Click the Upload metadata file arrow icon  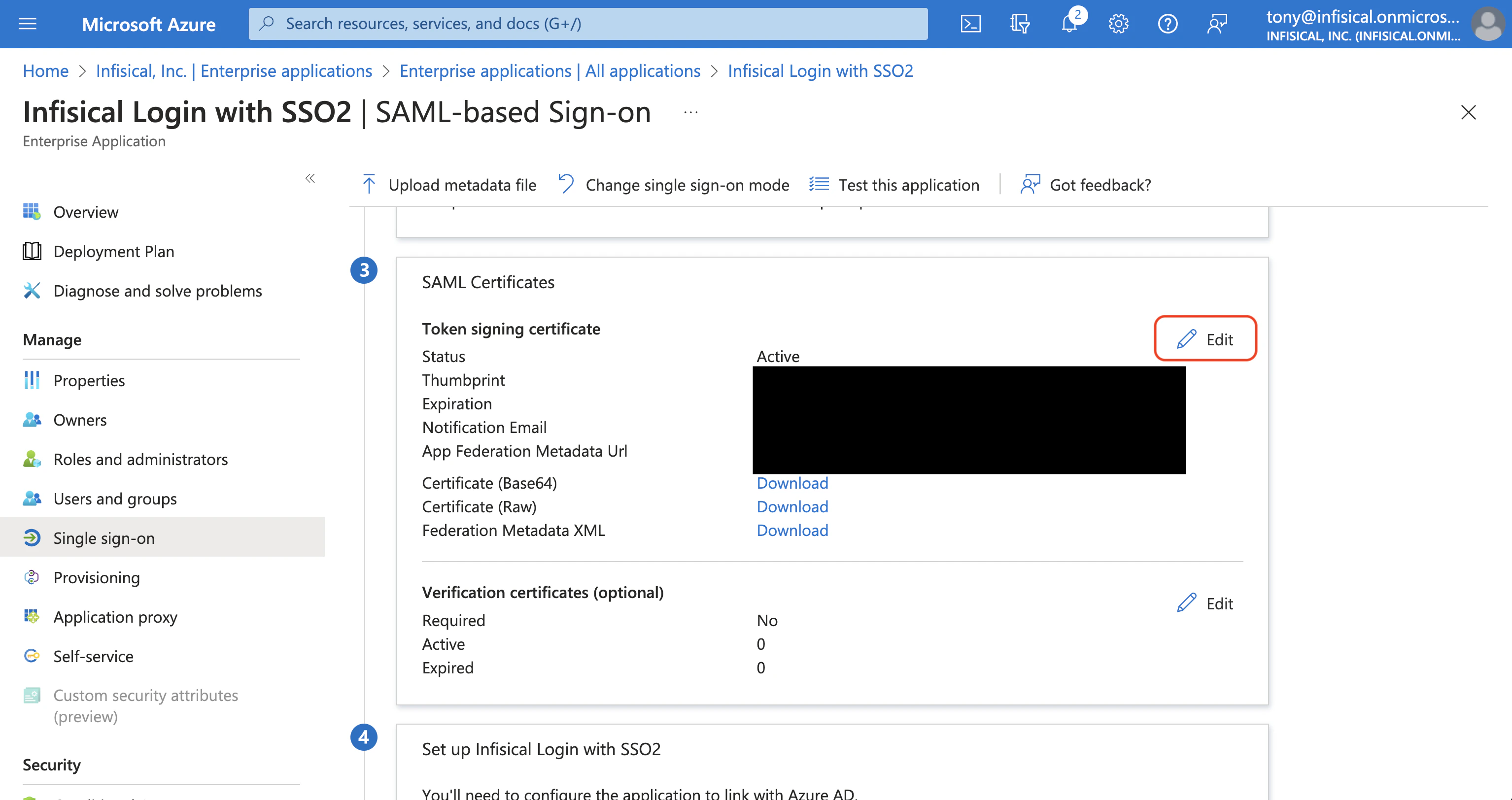point(369,184)
